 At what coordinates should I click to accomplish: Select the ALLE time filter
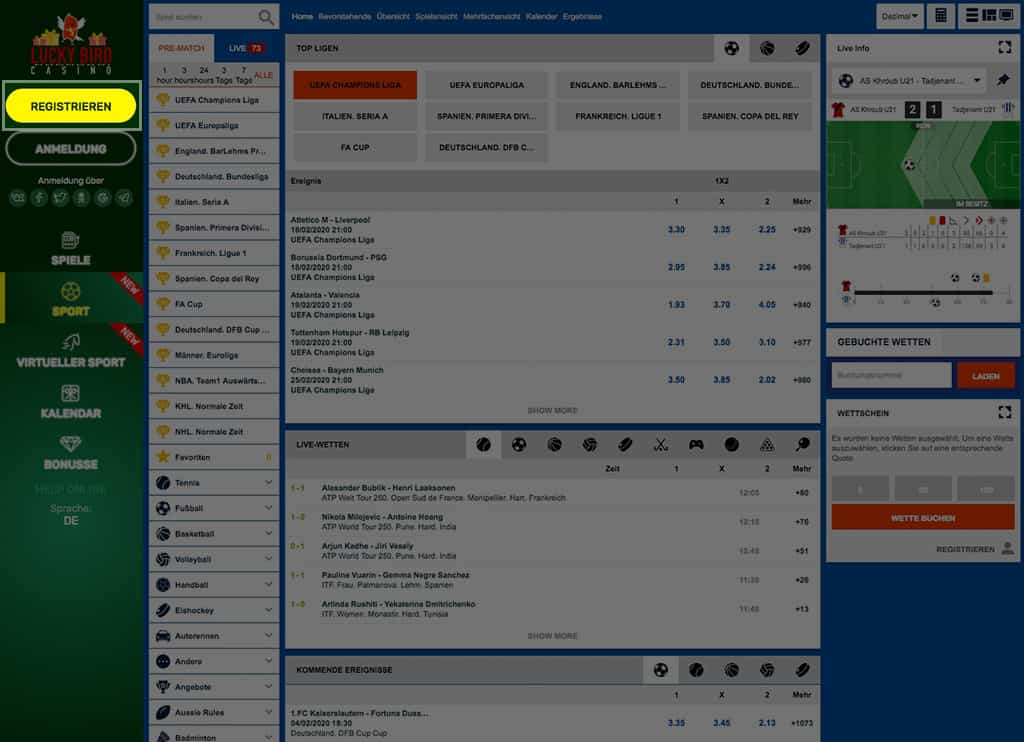pyautogui.click(x=264, y=75)
